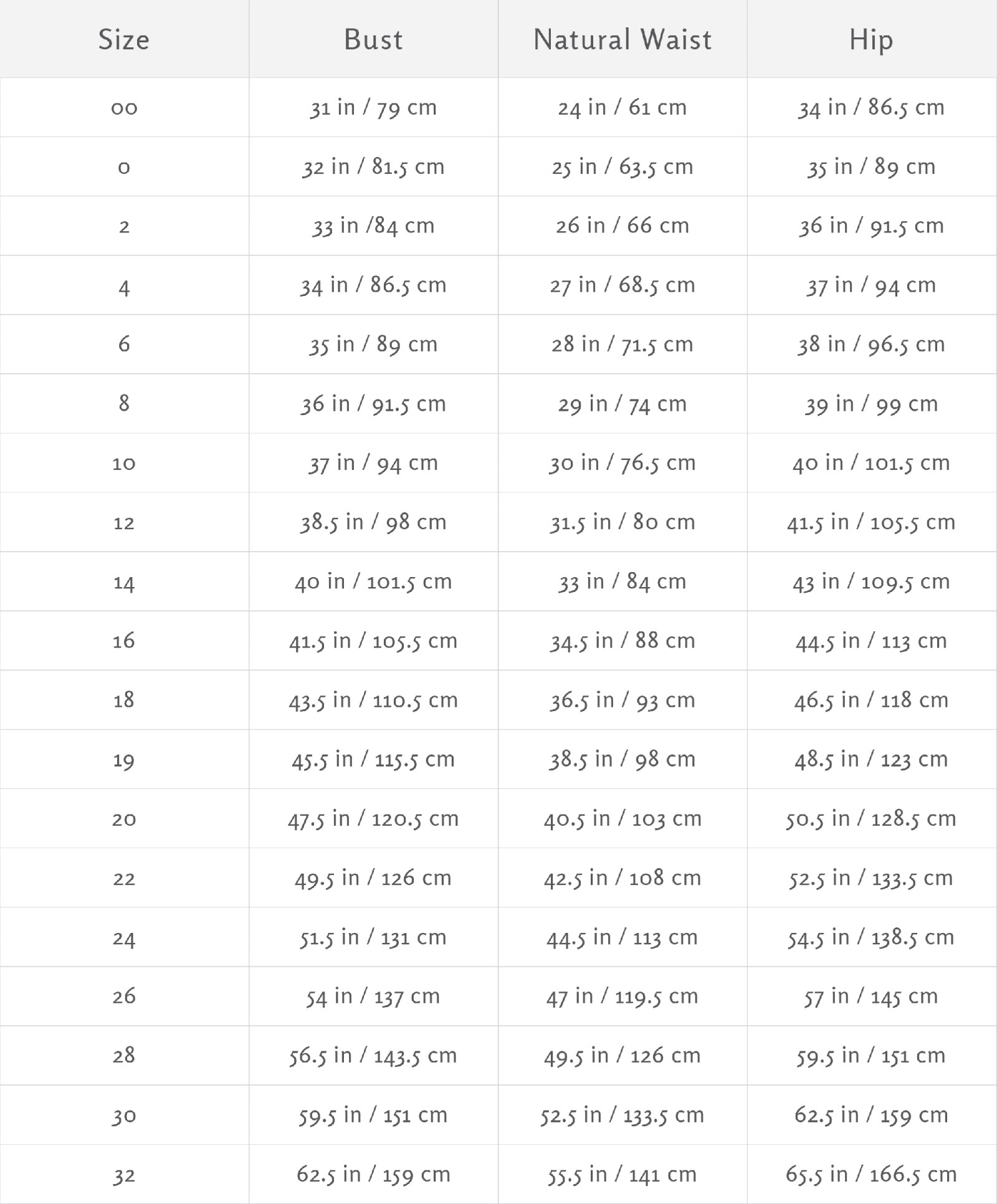
Task: Click waist cell 44.5 in / 113 cm
Action: coord(623,937)
